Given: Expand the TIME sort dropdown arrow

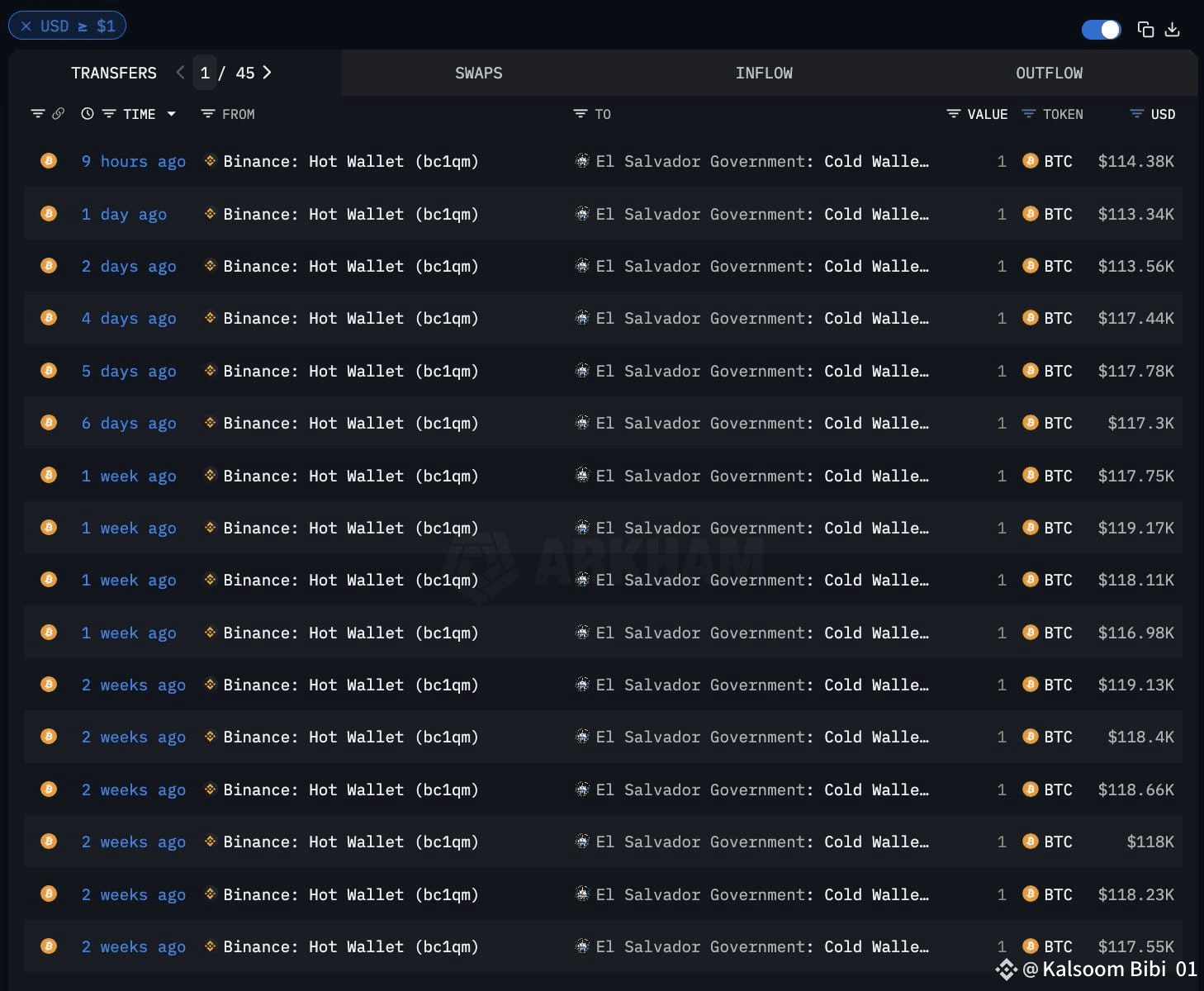Looking at the screenshot, I should (172, 114).
